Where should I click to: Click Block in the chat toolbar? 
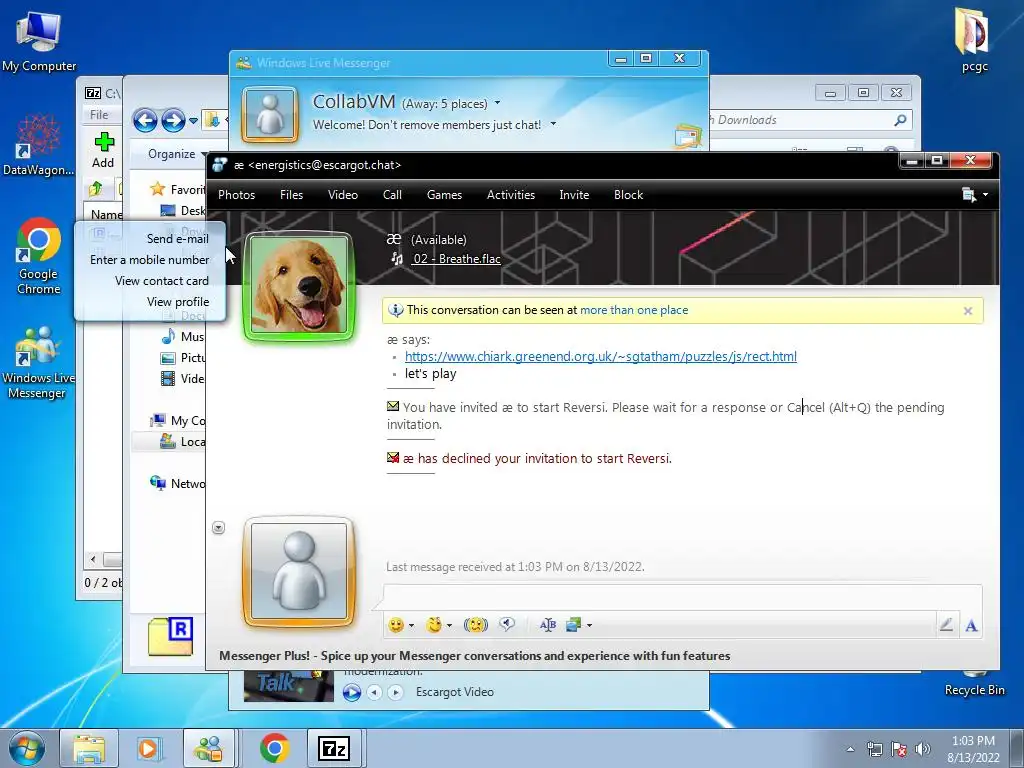[x=628, y=195]
